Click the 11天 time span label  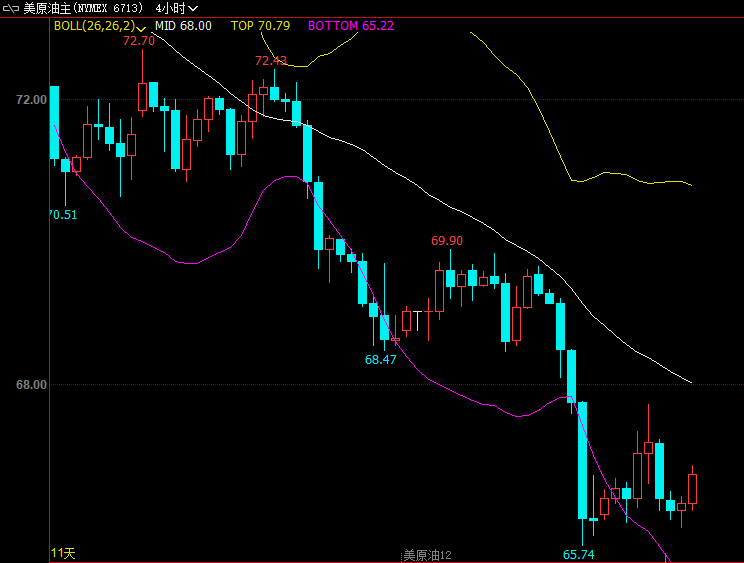[63, 553]
